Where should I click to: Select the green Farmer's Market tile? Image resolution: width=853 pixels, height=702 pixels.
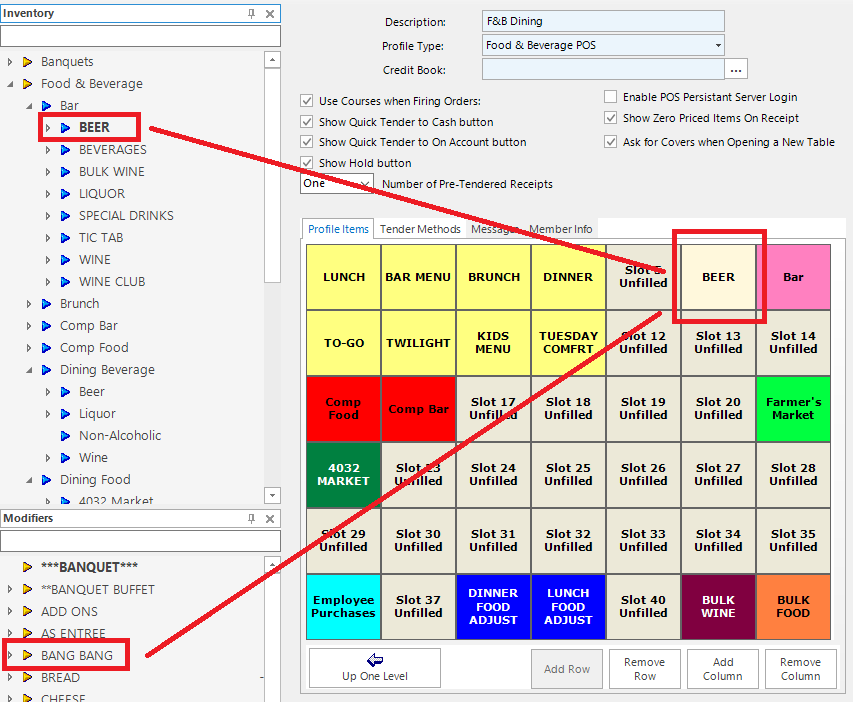click(x=793, y=409)
